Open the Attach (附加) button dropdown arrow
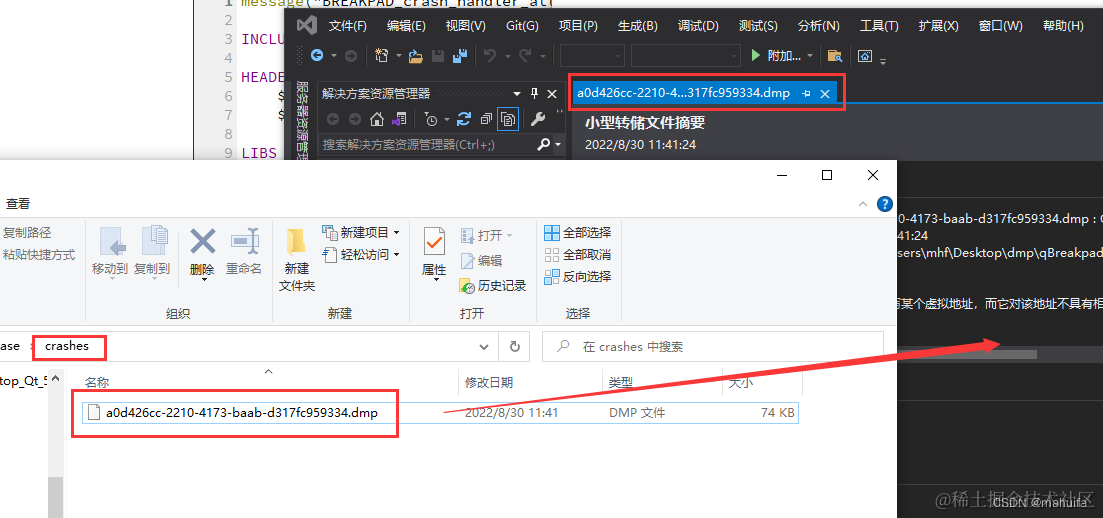This screenshot has height=518, width=1103. [x=810, y=56]
